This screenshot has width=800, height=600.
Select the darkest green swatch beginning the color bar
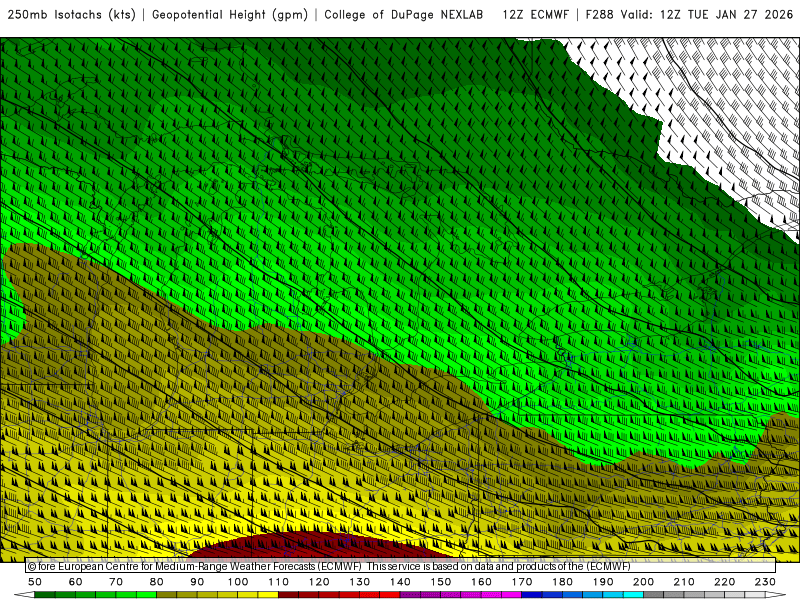click(45, 594)
